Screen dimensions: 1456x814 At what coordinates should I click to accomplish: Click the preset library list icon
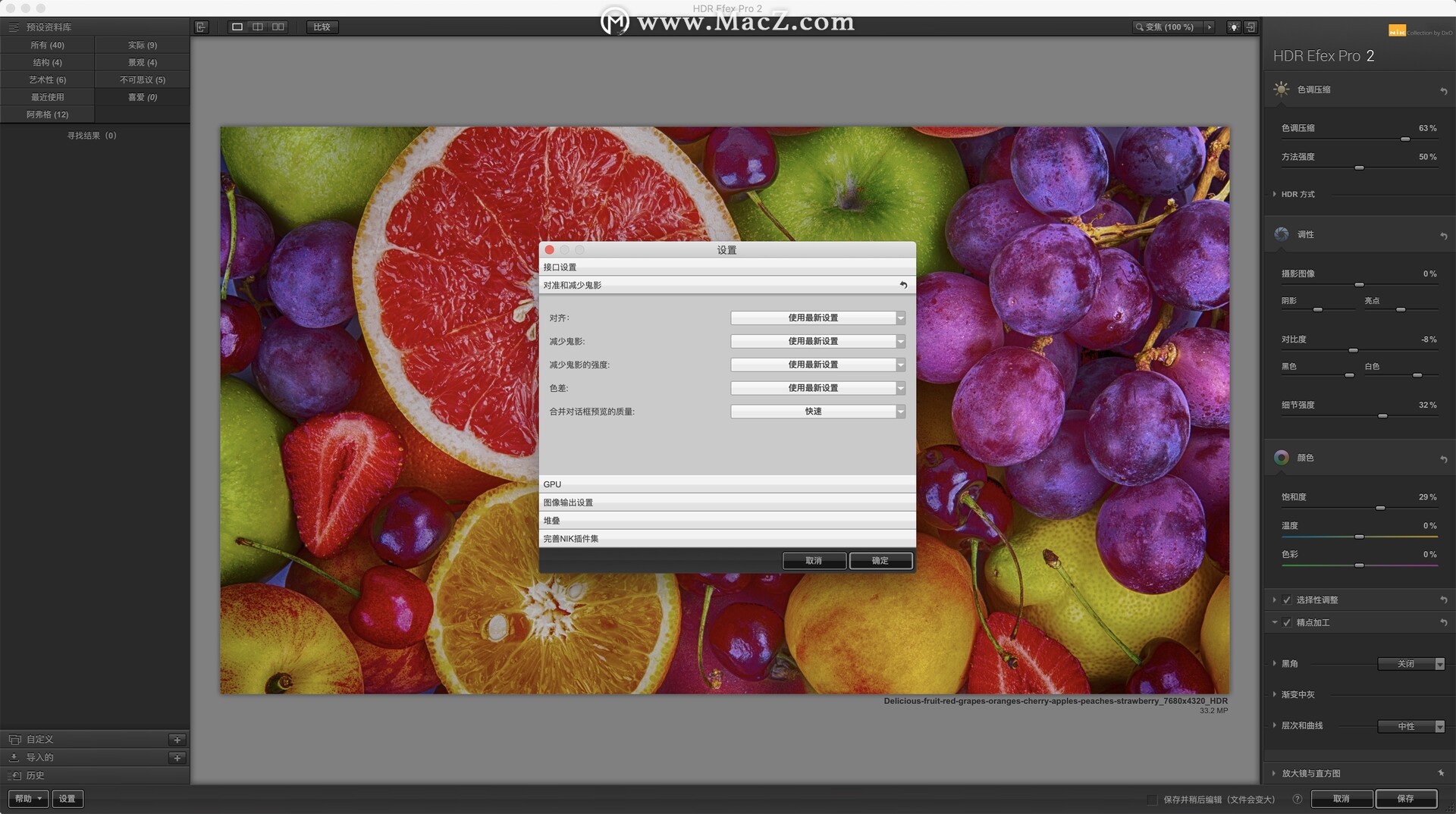pyautogui.click(x=14, y=27)
